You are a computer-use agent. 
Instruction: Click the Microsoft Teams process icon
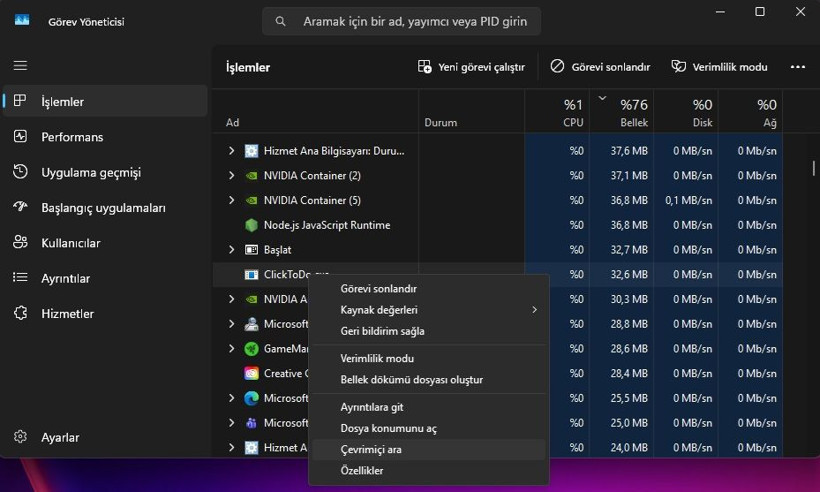tap(252, 423)
